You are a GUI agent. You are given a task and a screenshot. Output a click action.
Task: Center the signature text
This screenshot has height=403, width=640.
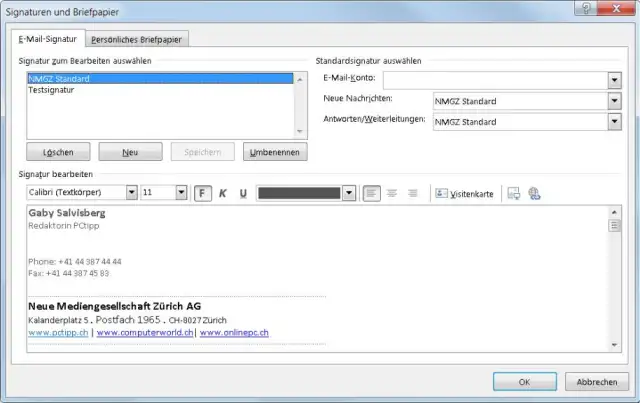392,193
